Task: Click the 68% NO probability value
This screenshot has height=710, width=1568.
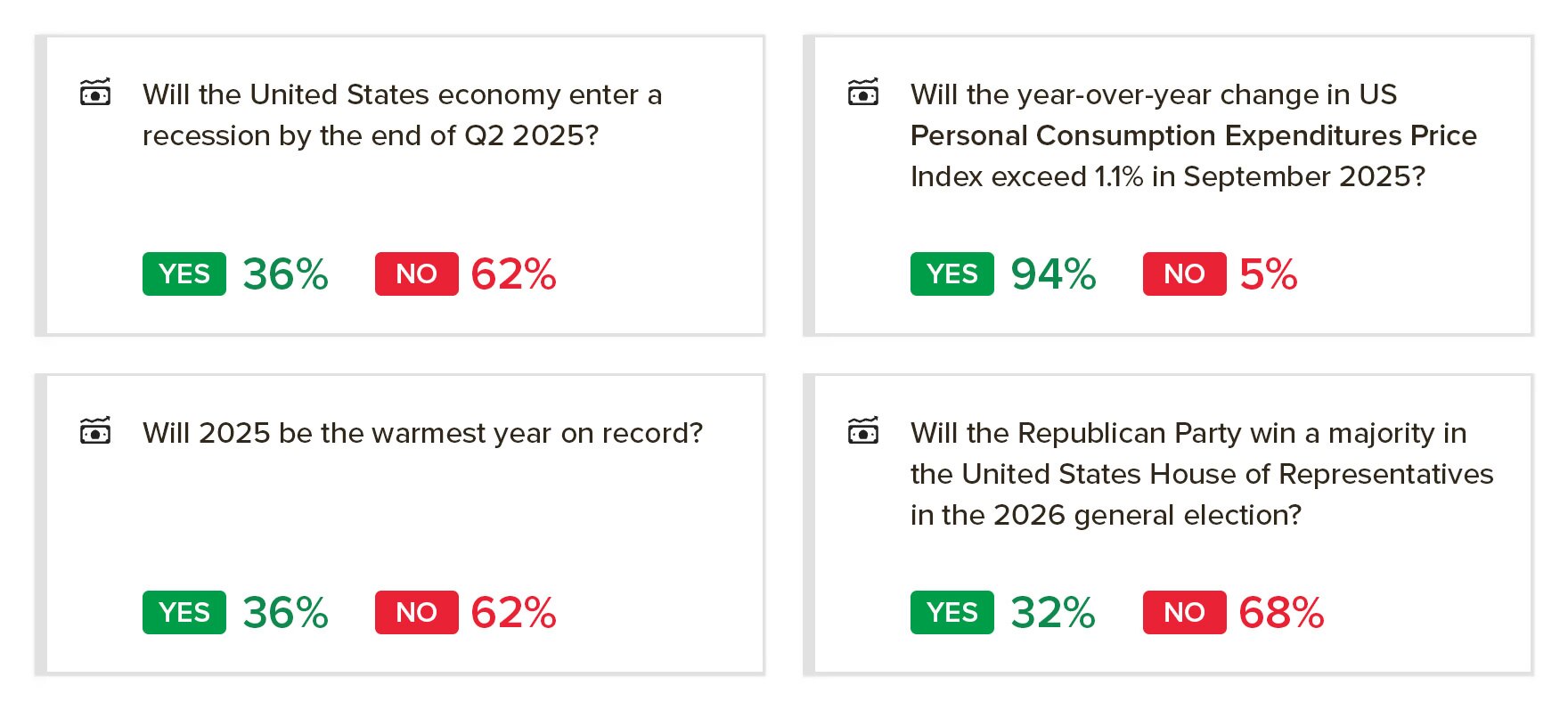Action: [1281, 613]
